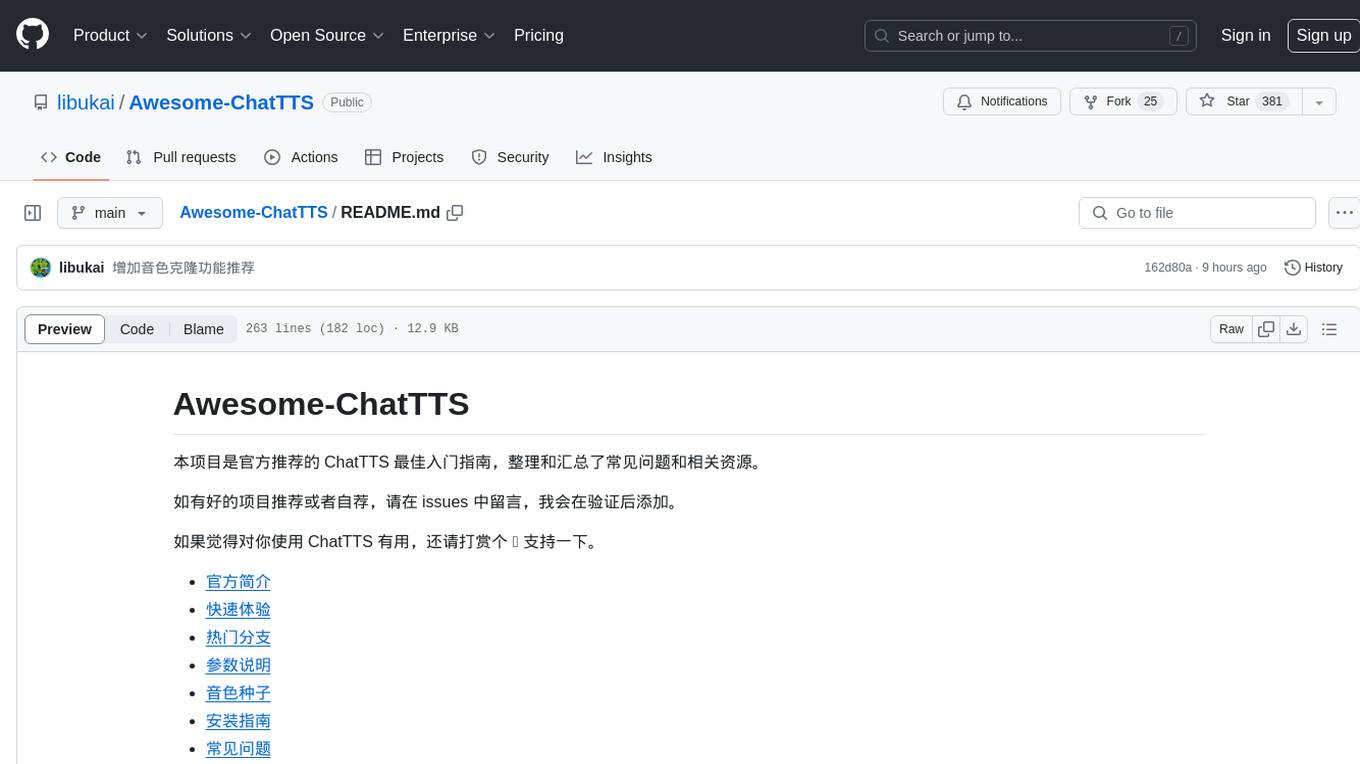Image resolution: width=1360 pixels, height=764 pixels.
Task: View the 25 forks count
Action: coord(1150,102)
